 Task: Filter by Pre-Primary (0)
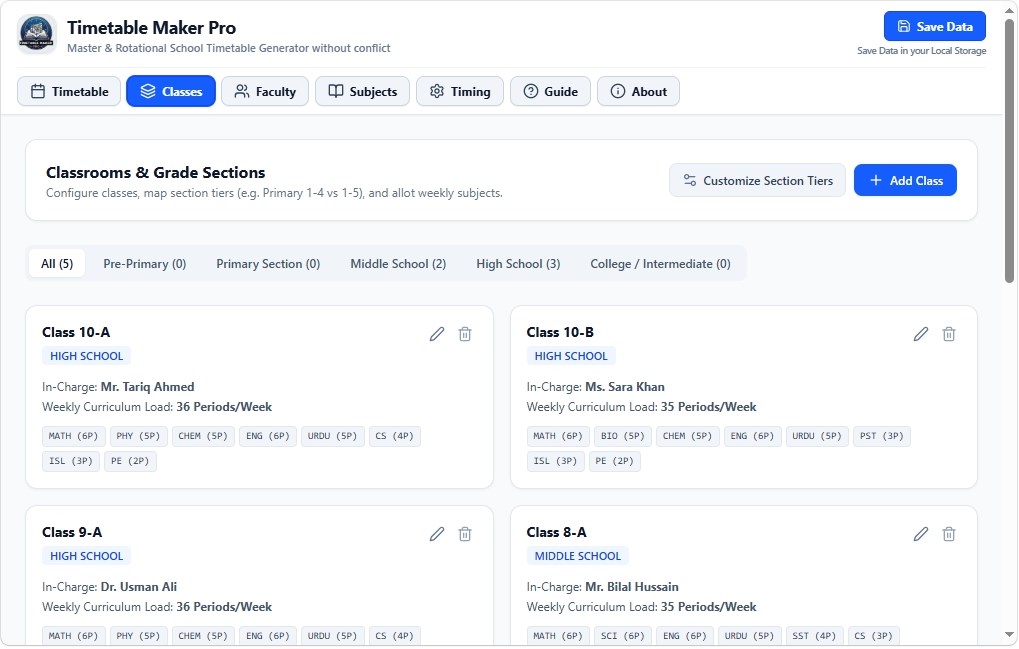tap(145, 264)
